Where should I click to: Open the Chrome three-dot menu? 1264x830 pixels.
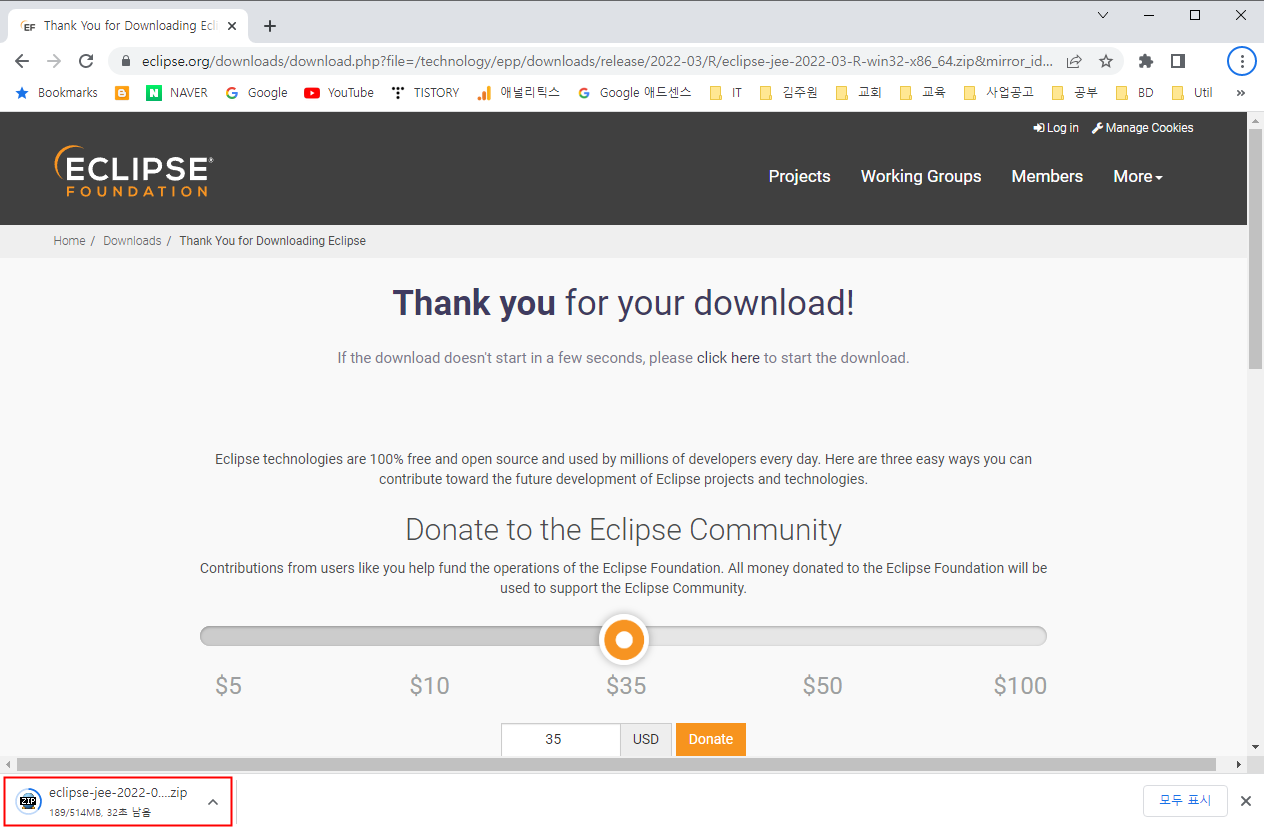pyautogui.click(x=1241, y=61)
